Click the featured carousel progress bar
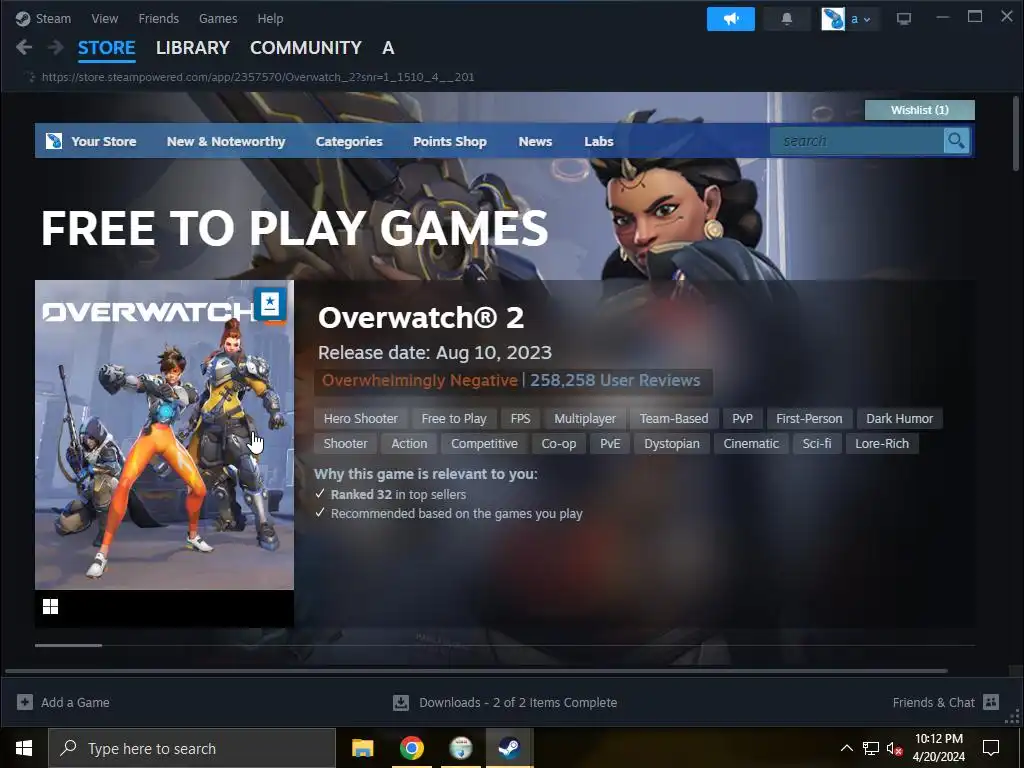 pos(505,645)
